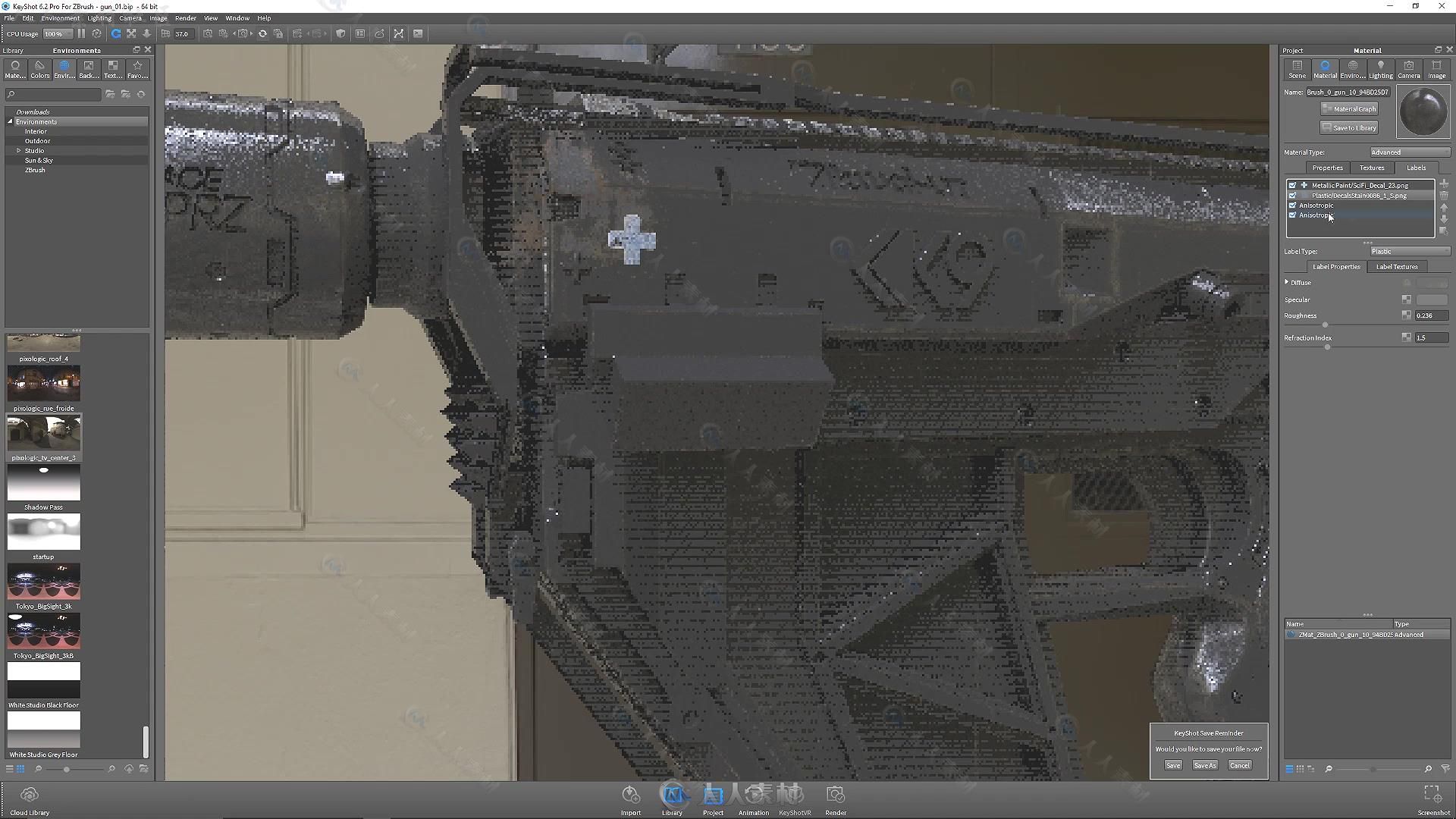Click the Cancel button in the save reminder
The height and width of the screenshot is (819, 1456).
pos(1240,764)
